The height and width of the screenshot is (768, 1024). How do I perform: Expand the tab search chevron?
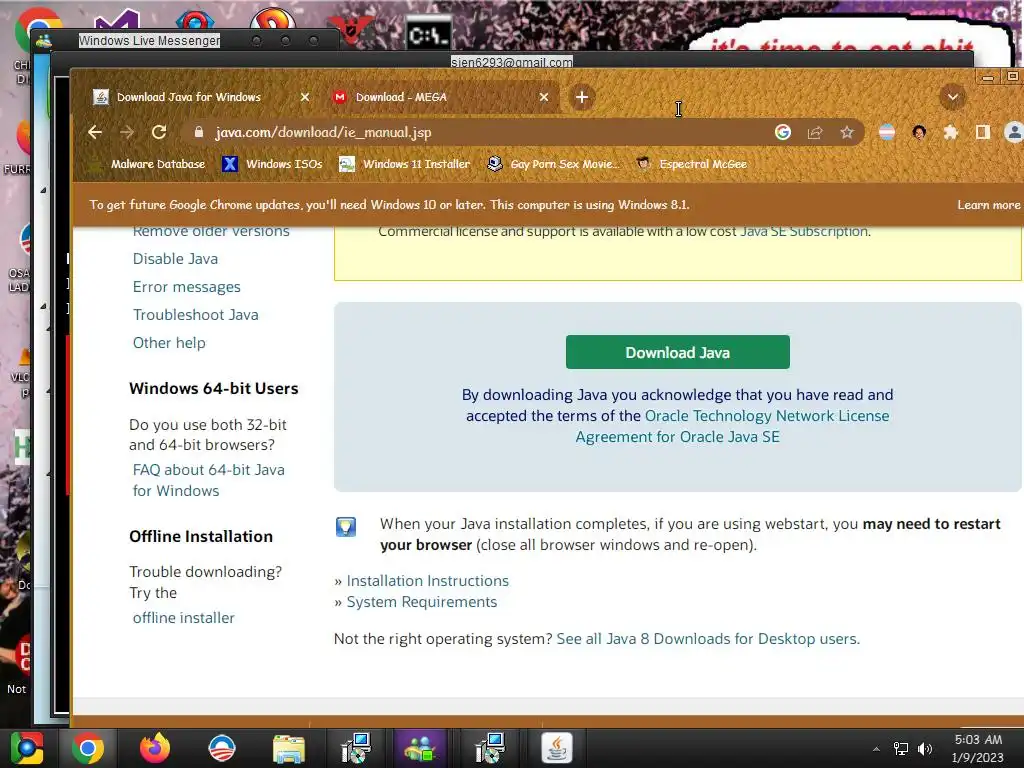953,97
